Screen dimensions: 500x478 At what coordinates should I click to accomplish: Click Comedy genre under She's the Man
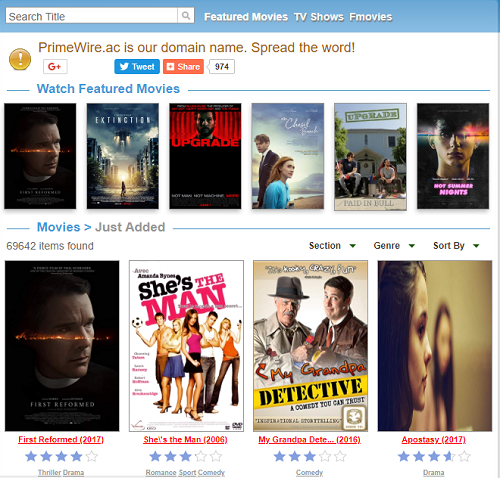point(211,473)
